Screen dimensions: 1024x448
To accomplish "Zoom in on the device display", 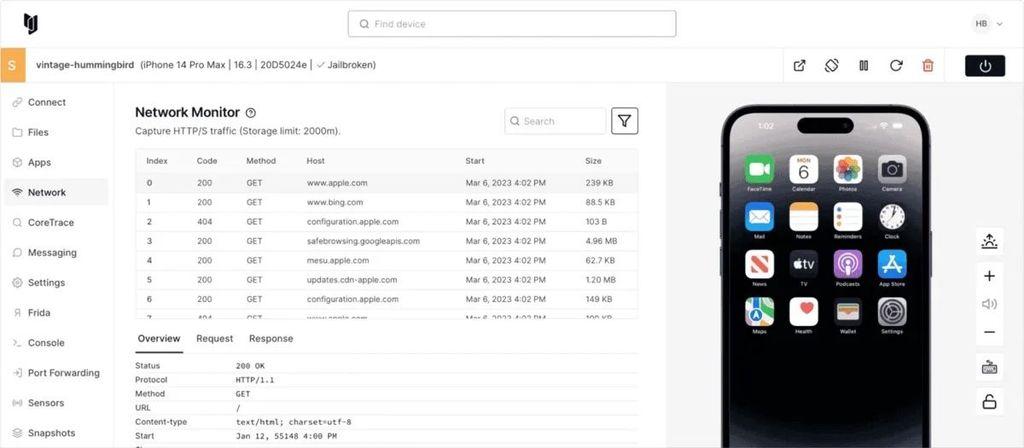I will click(x=989, y=276).
